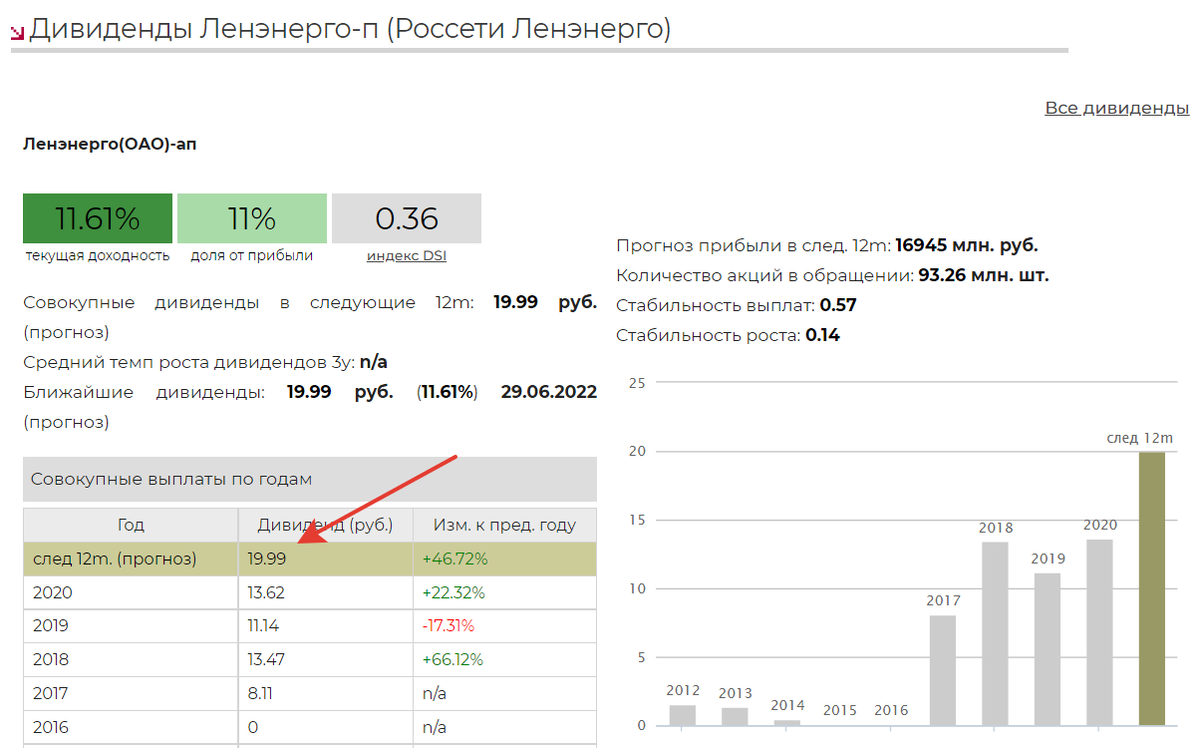Image resolution: width=1200 pixels, height=748 pixels.
Task: Click the 2020 bar in the chart
Action: (1100, 632)
